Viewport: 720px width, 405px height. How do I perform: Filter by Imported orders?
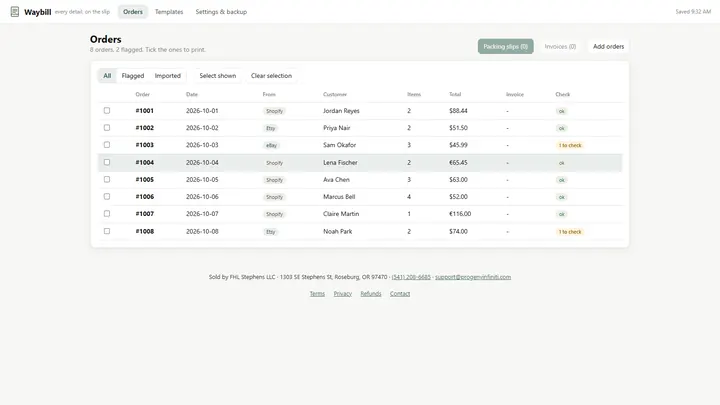coord(168,76)
